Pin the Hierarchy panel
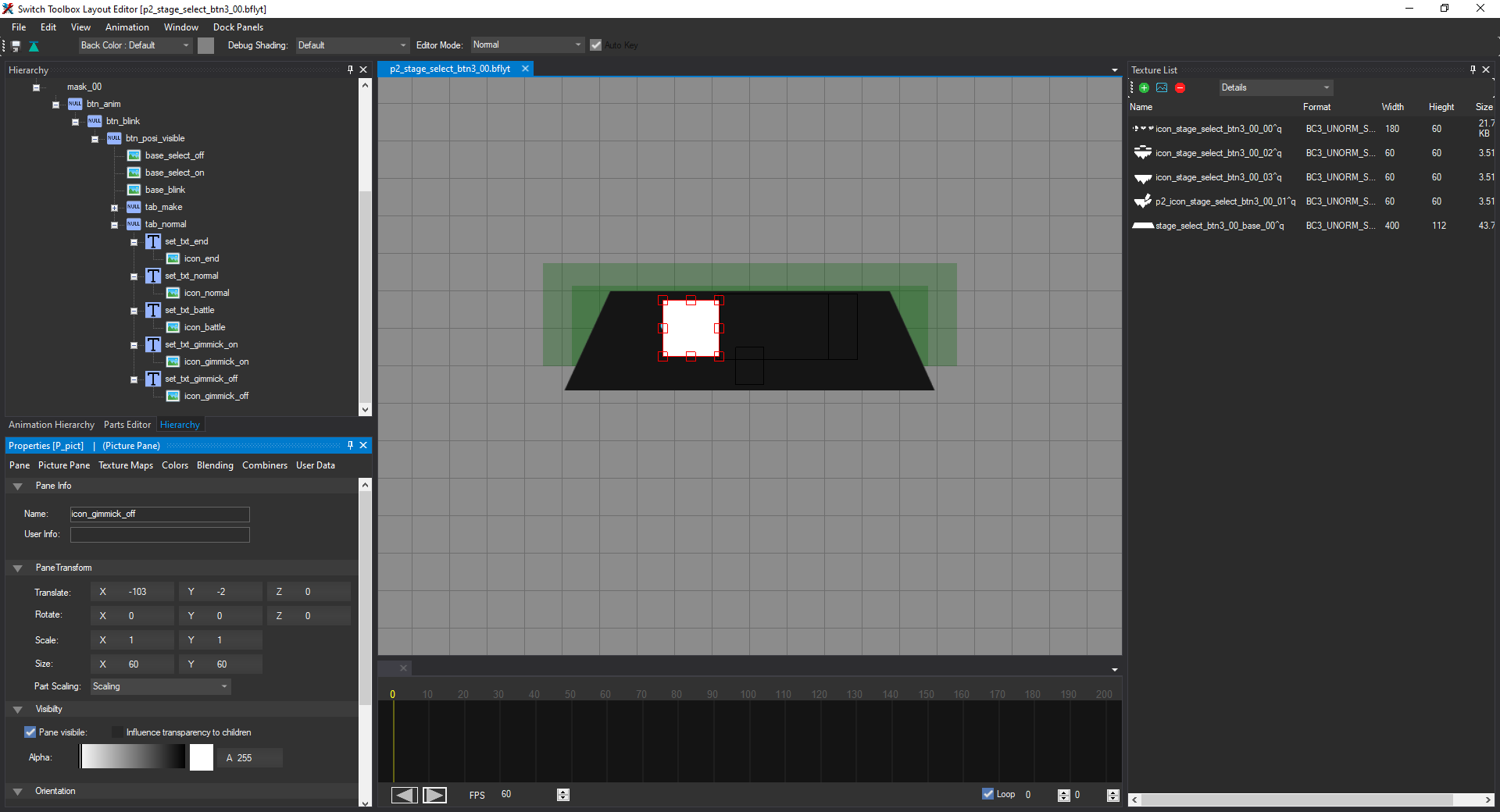1500x812 pixels. [x=350, y=70]
